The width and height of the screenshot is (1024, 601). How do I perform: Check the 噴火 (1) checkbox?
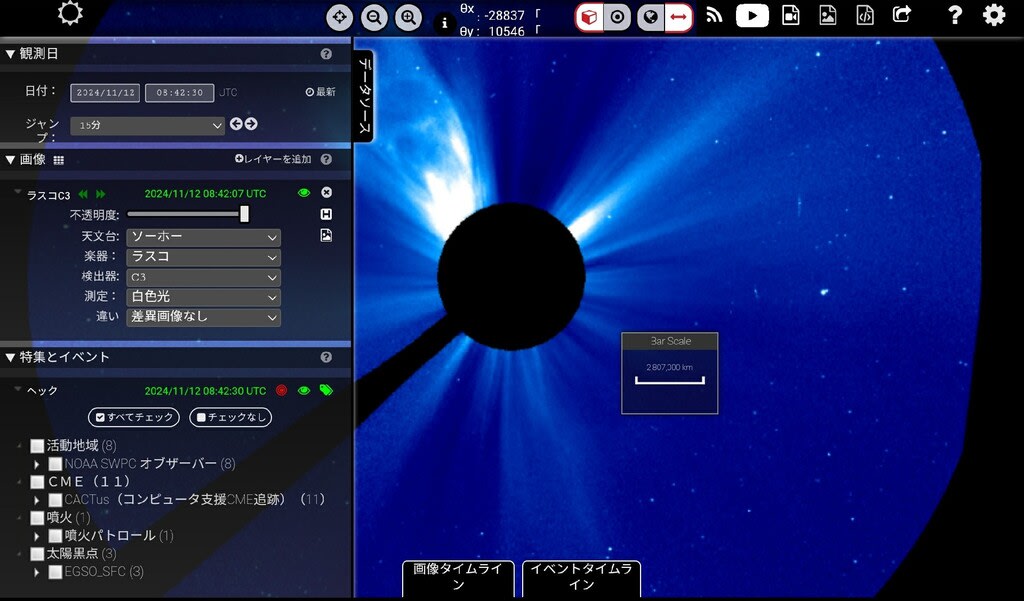click(37, 518)
